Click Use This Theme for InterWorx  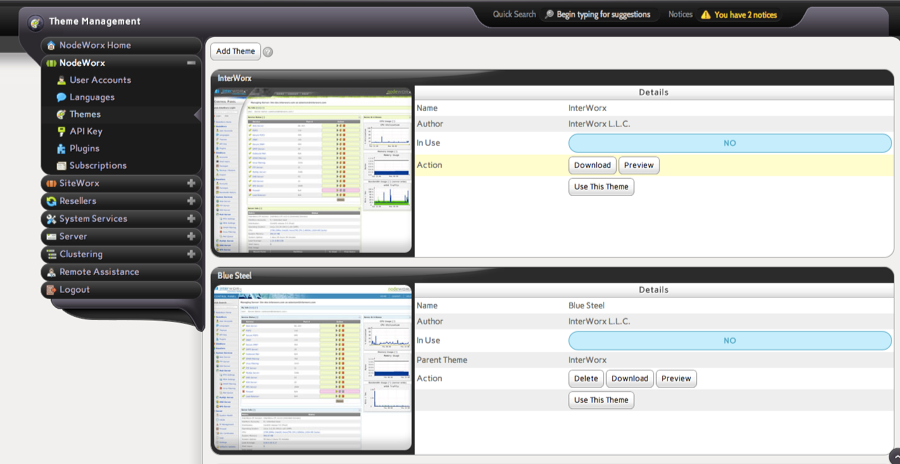click(x=601, y=187)
